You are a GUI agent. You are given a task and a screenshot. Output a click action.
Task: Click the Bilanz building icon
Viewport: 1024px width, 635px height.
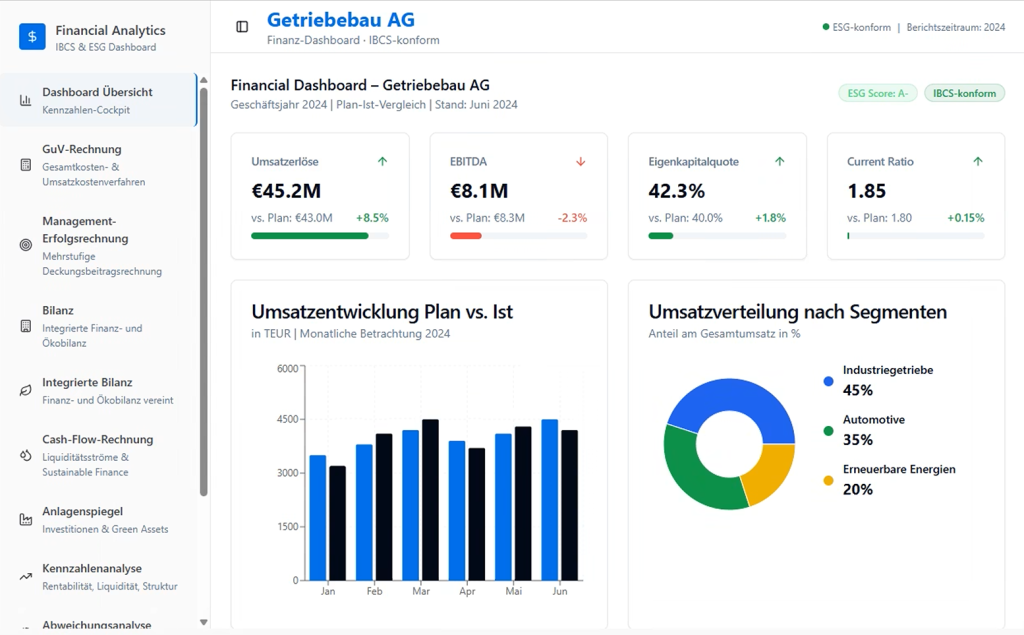coord(26,326)
